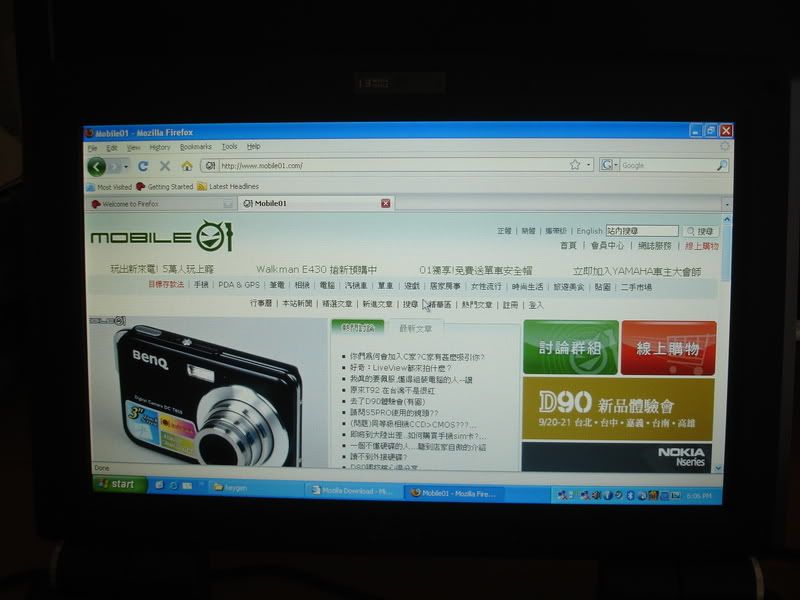Screen dimensions: 800x600
Task: Open the list all tabs dropdown
Action: (727, 204)
